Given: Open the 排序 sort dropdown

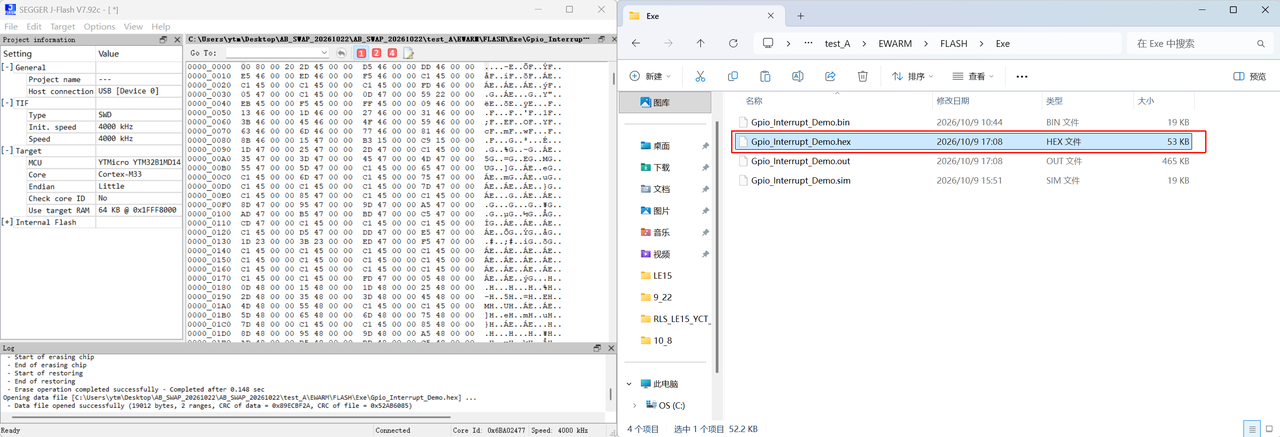Looking at the screenshot, I should tap(913, 76).
